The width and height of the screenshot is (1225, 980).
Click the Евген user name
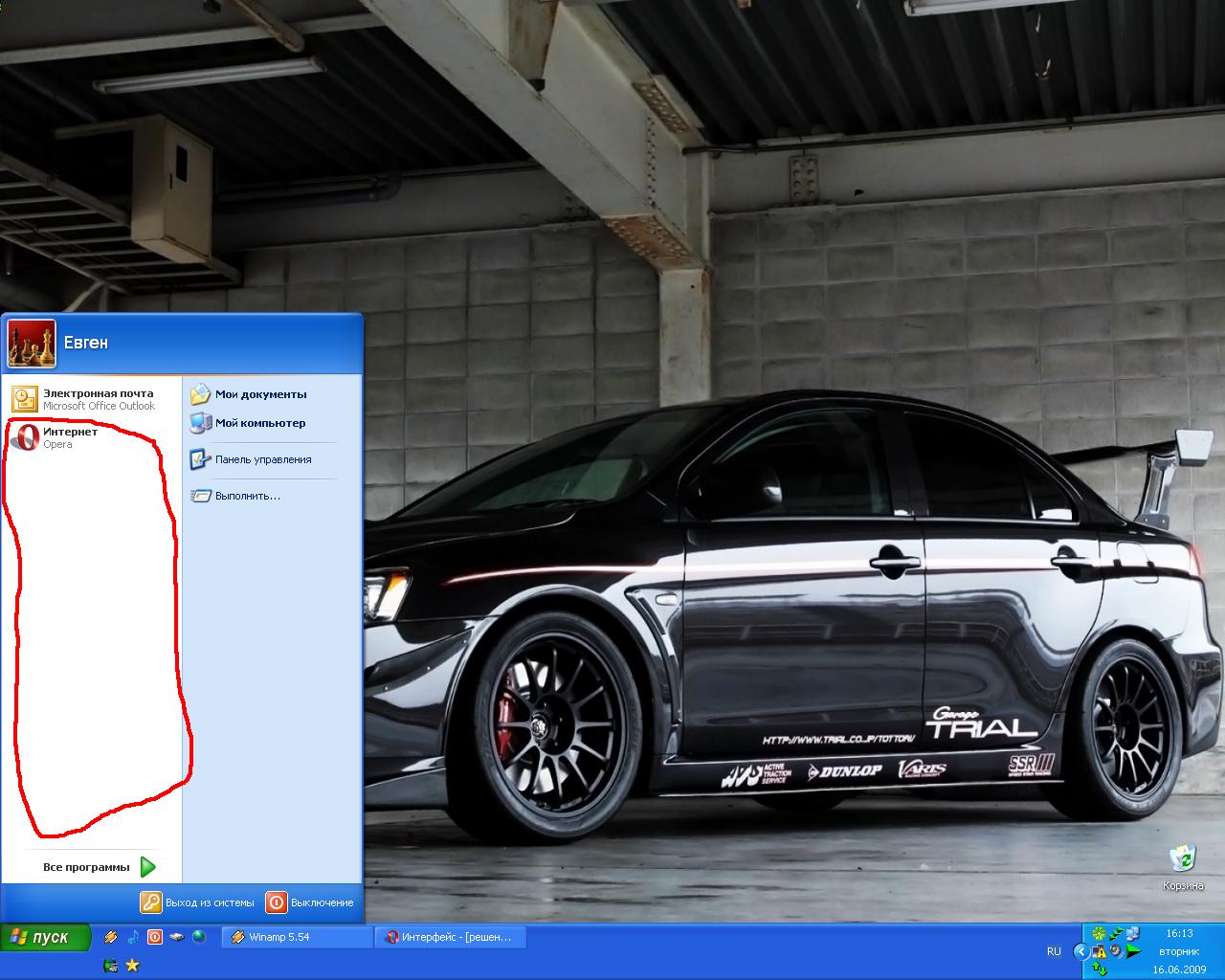(86, 343)
